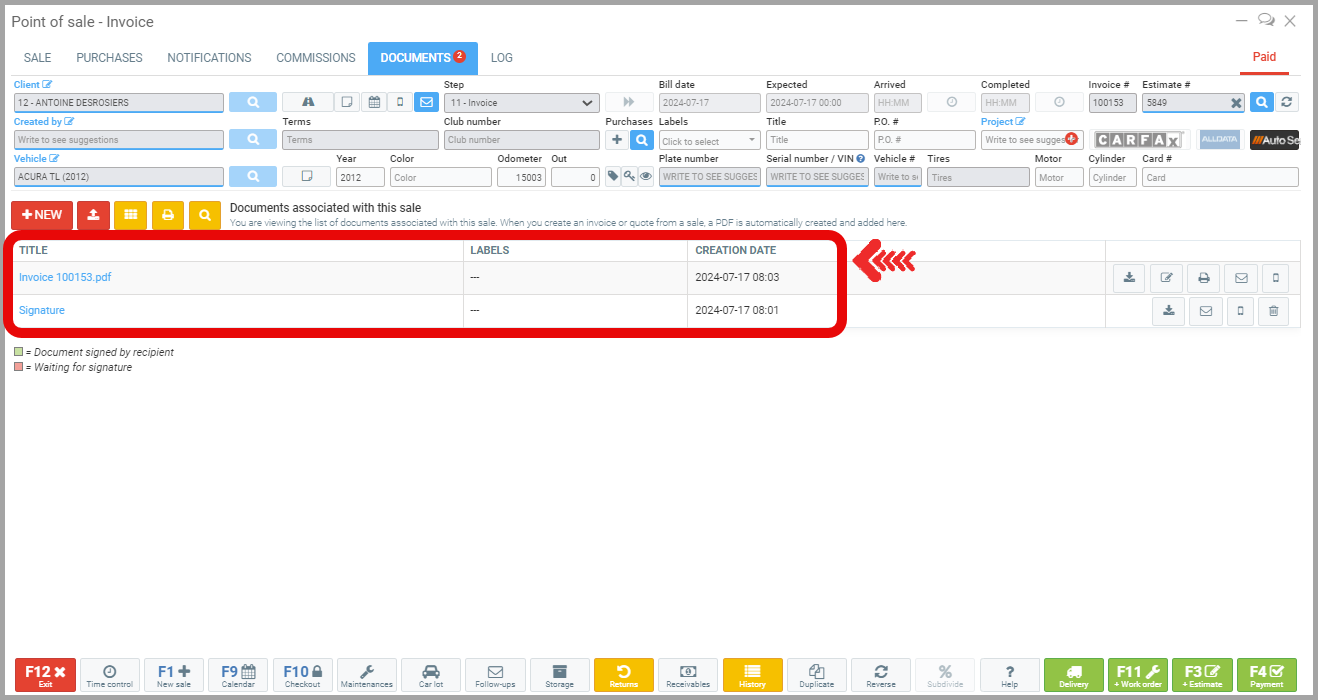Screen dimensions: 1318x700
Task: Print the Invoice 100153.pdf row
Action: click(x=1204, y=278)
